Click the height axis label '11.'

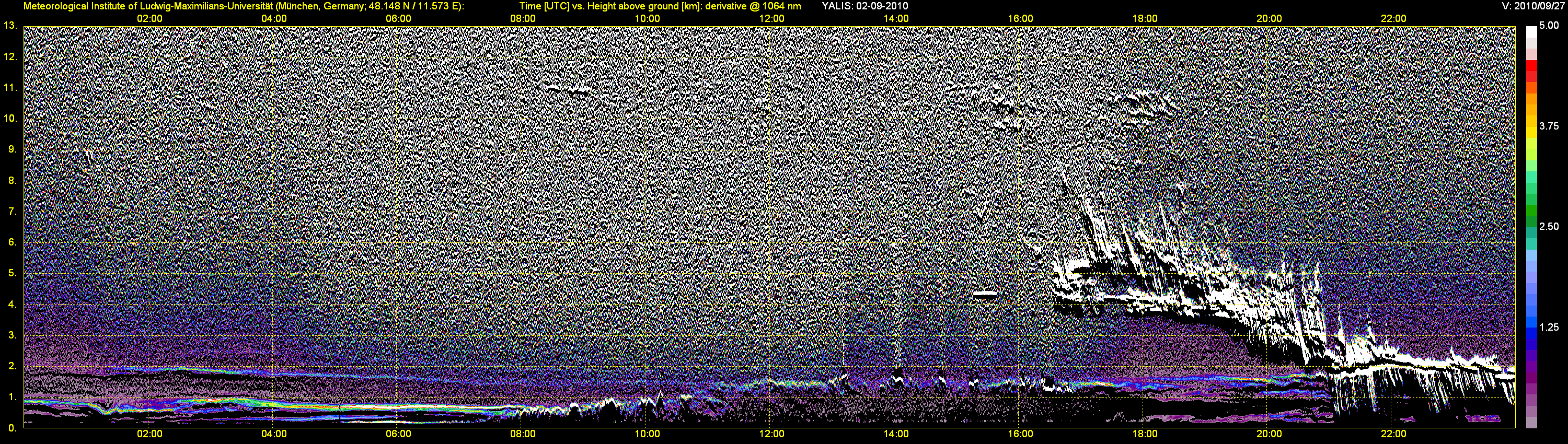tap(10, 88)
